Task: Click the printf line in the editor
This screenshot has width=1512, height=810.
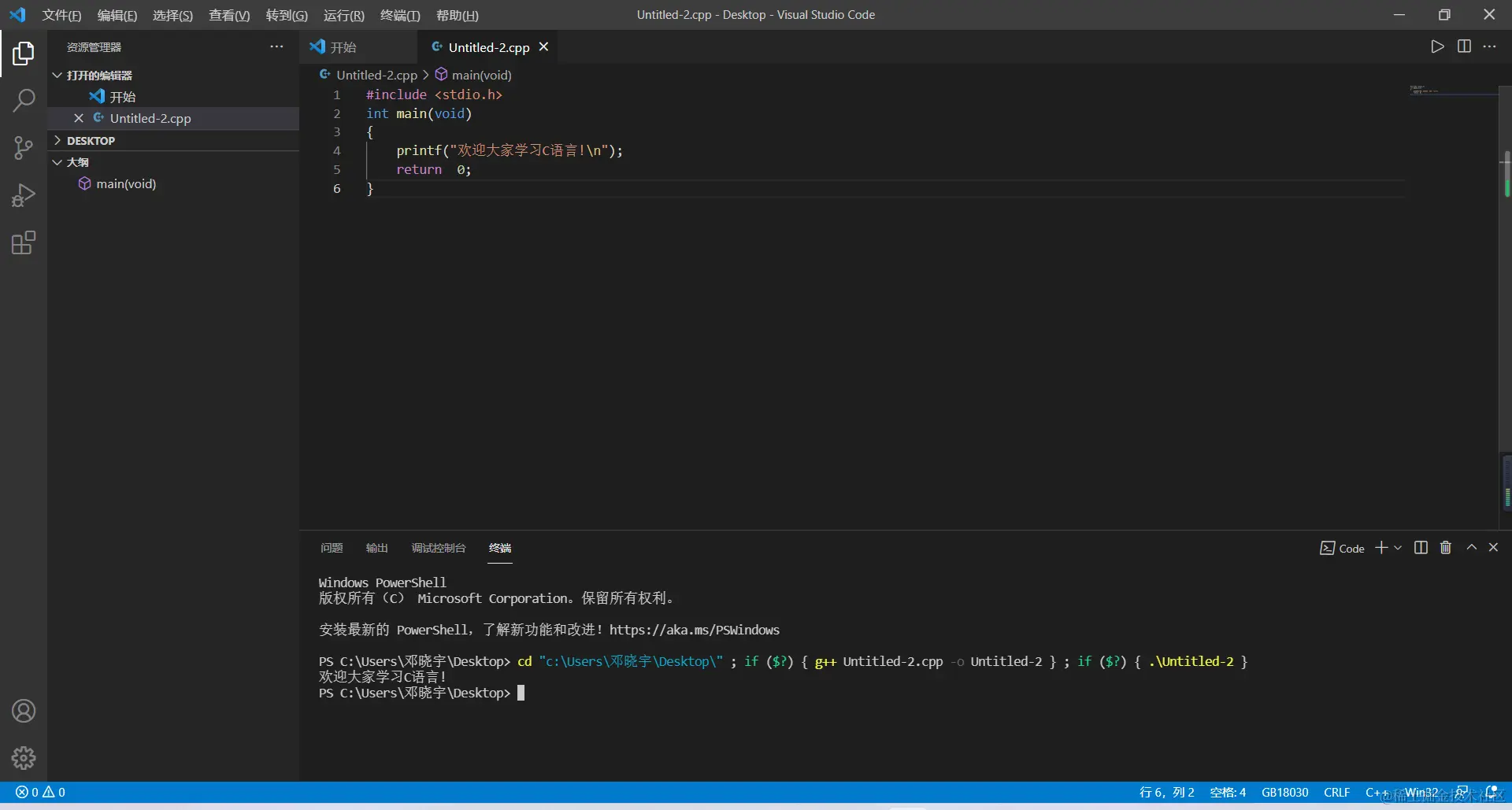Action: tap(510, 150)
